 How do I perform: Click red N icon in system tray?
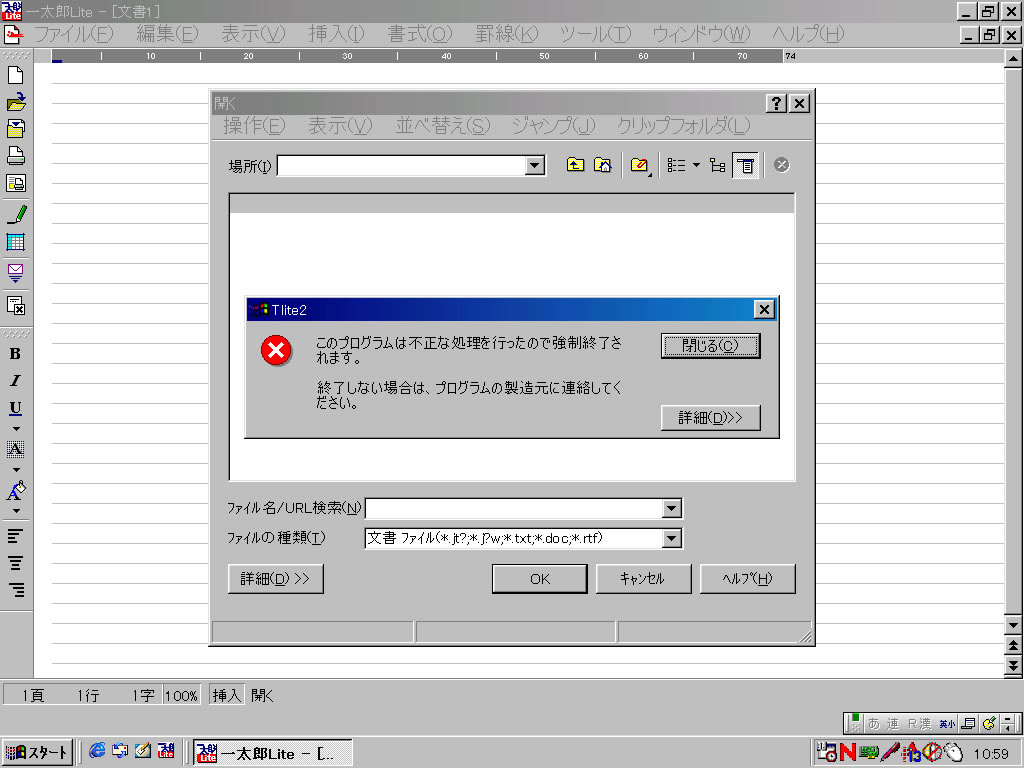tap(848, 753)
